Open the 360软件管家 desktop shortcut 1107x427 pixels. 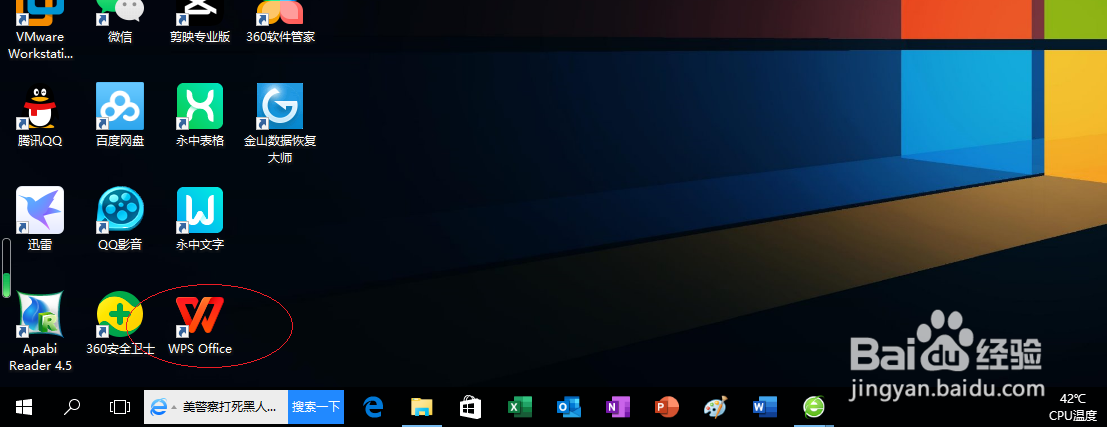280,21
